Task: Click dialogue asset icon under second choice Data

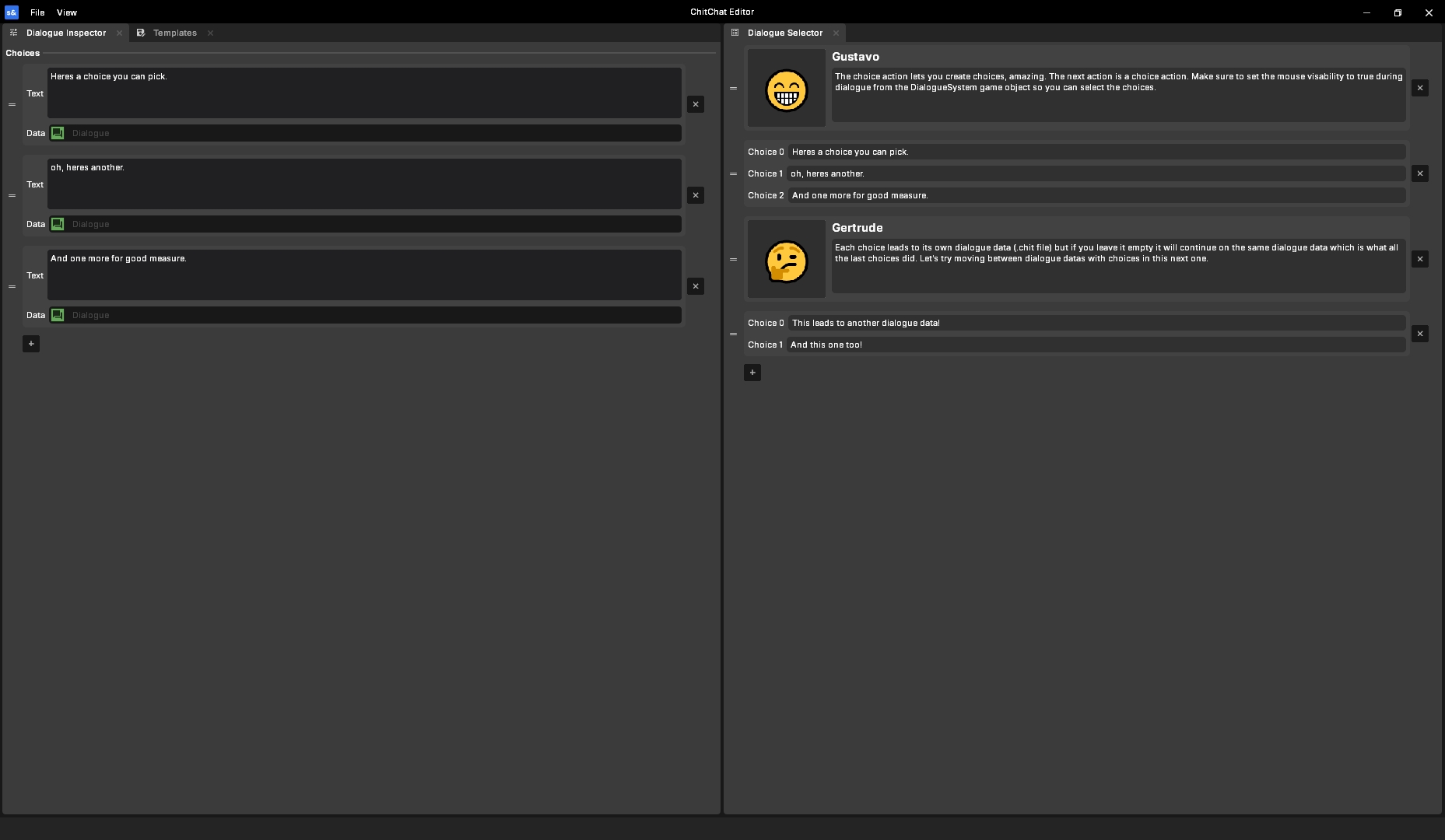Action: (x=58, y=224)
